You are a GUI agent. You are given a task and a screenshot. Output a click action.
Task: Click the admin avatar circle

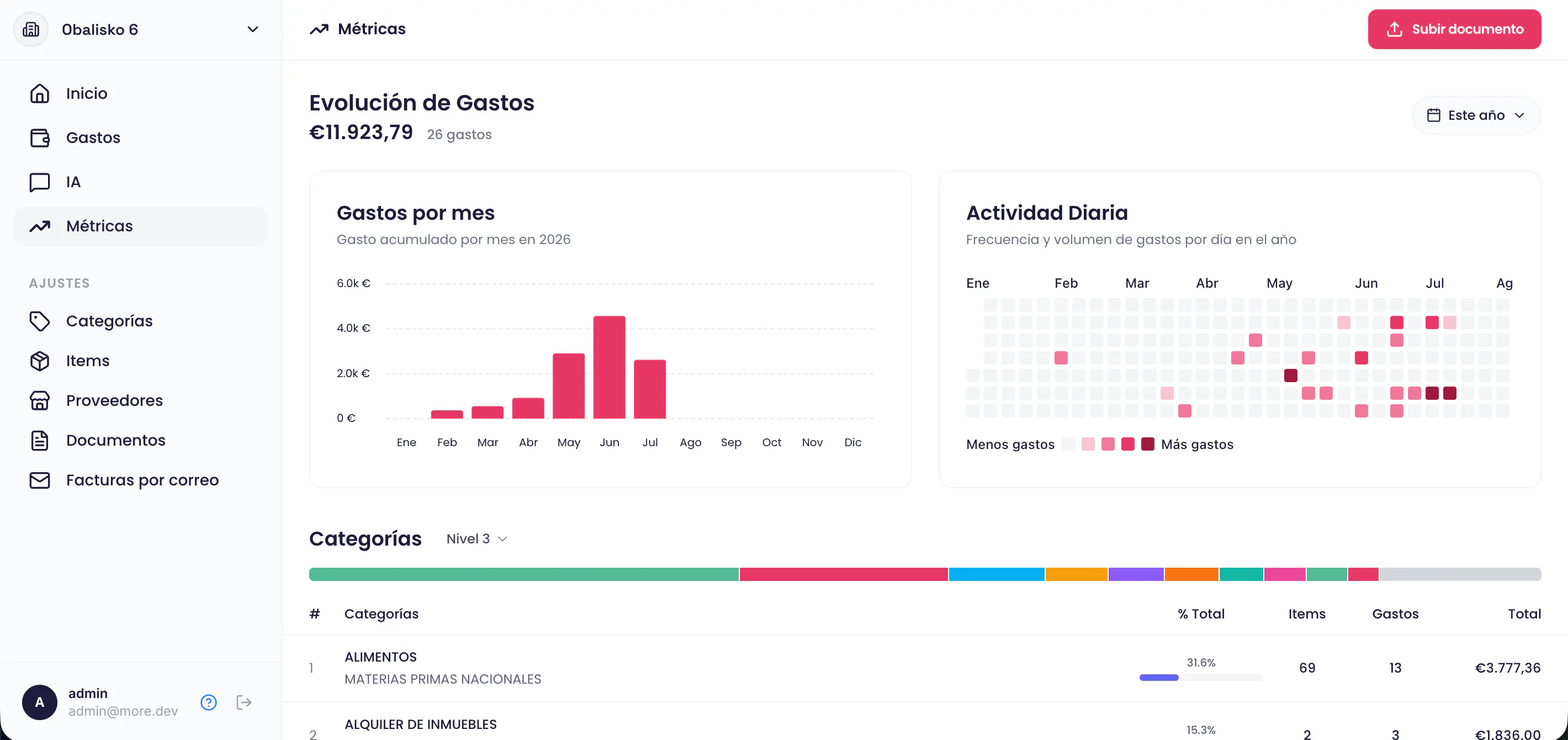(40, 702)
